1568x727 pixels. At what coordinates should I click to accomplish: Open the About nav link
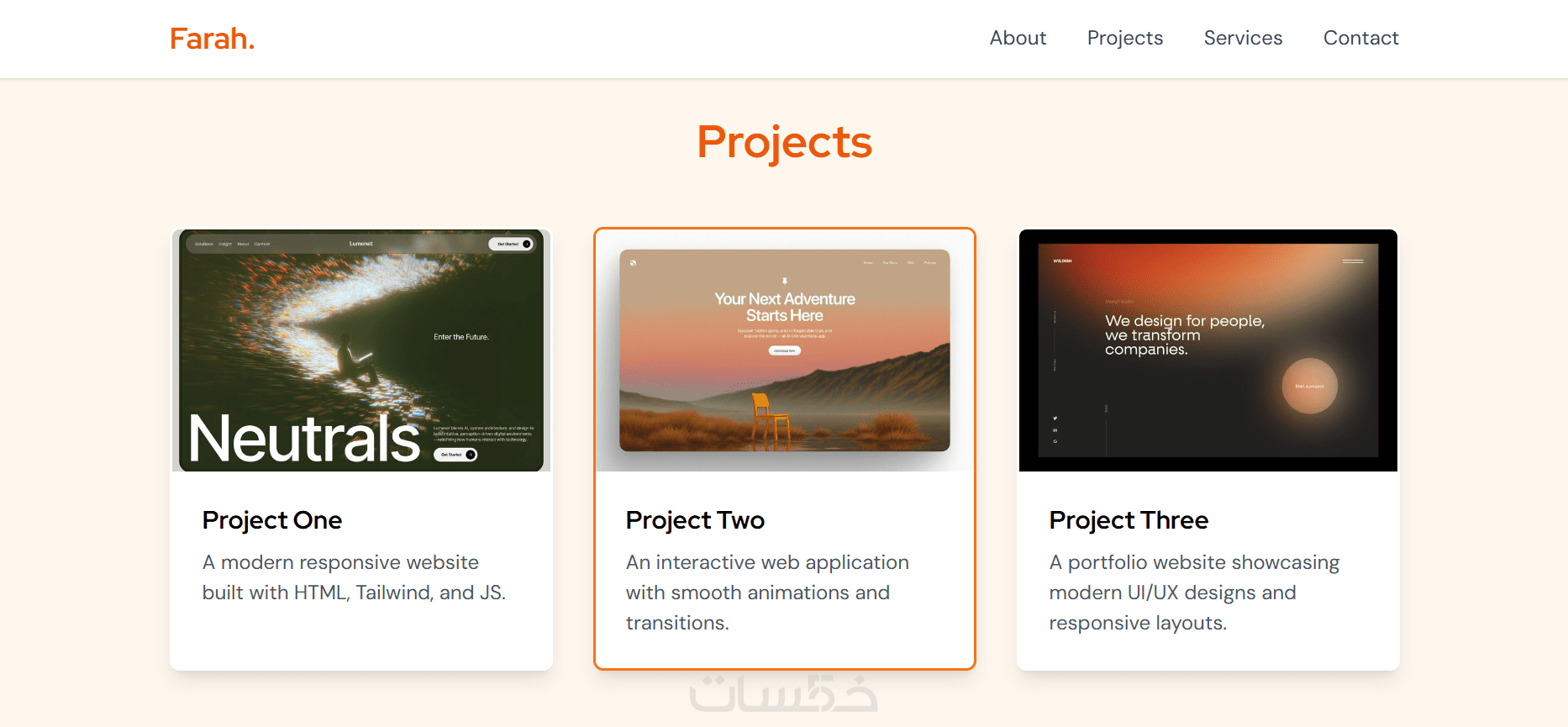click(1018, 38)
